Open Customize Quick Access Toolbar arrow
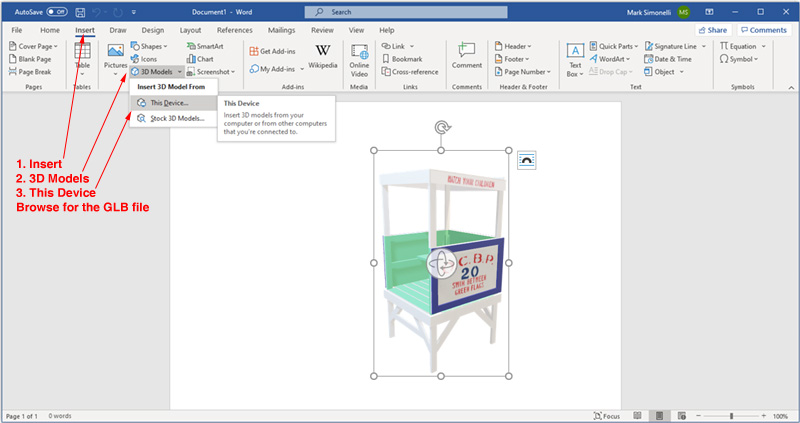Screen dimensions: 800x423 click(x=134, y=12)
